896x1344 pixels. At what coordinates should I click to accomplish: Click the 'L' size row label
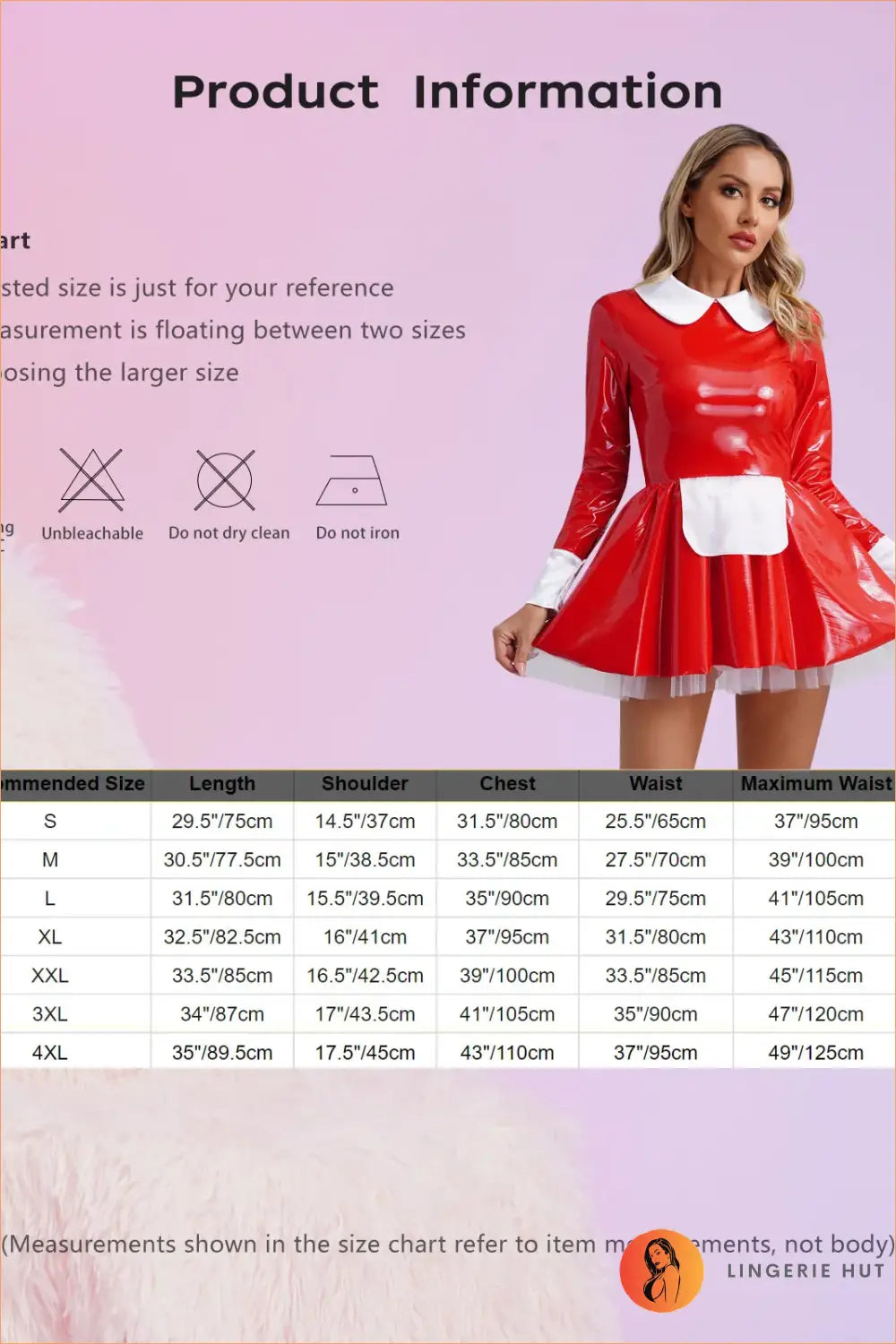point(50,898)
